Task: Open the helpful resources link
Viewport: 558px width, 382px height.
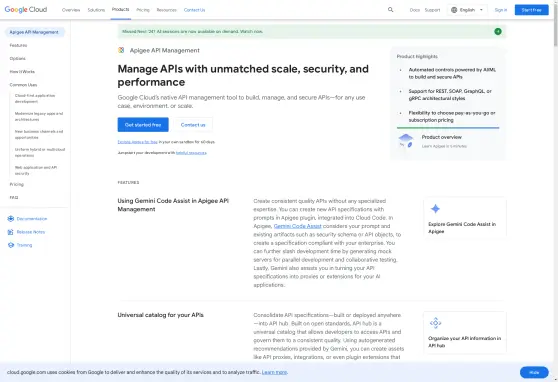Action: (x=191, y=153)
